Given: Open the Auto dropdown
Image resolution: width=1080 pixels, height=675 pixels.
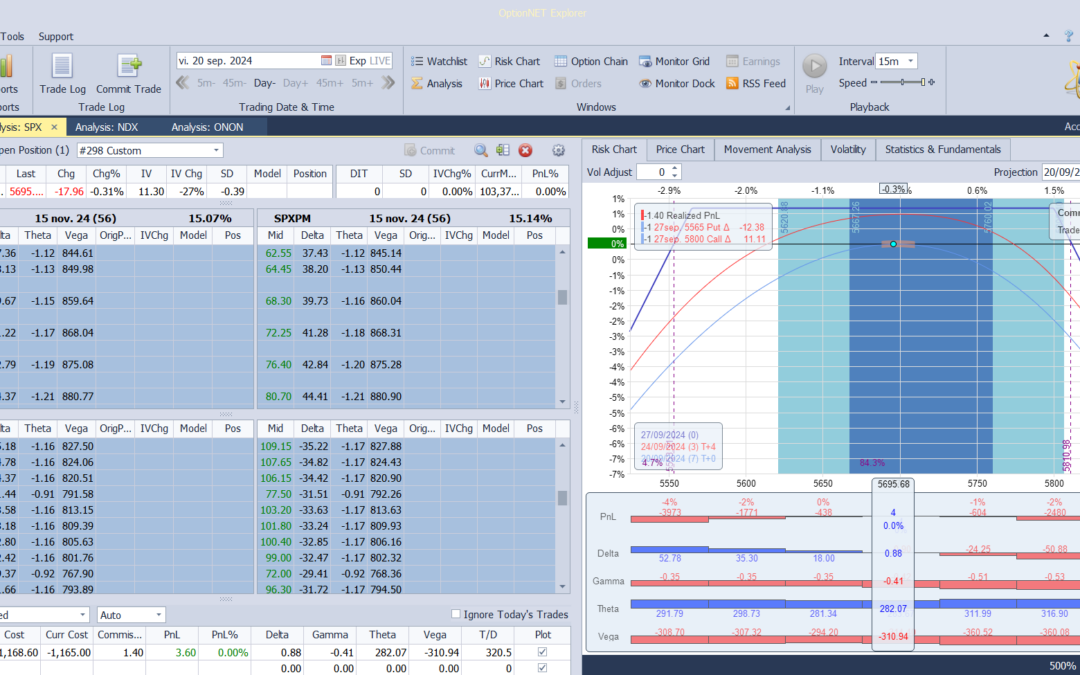Looking at the screenshot, I should coord(158,615).
